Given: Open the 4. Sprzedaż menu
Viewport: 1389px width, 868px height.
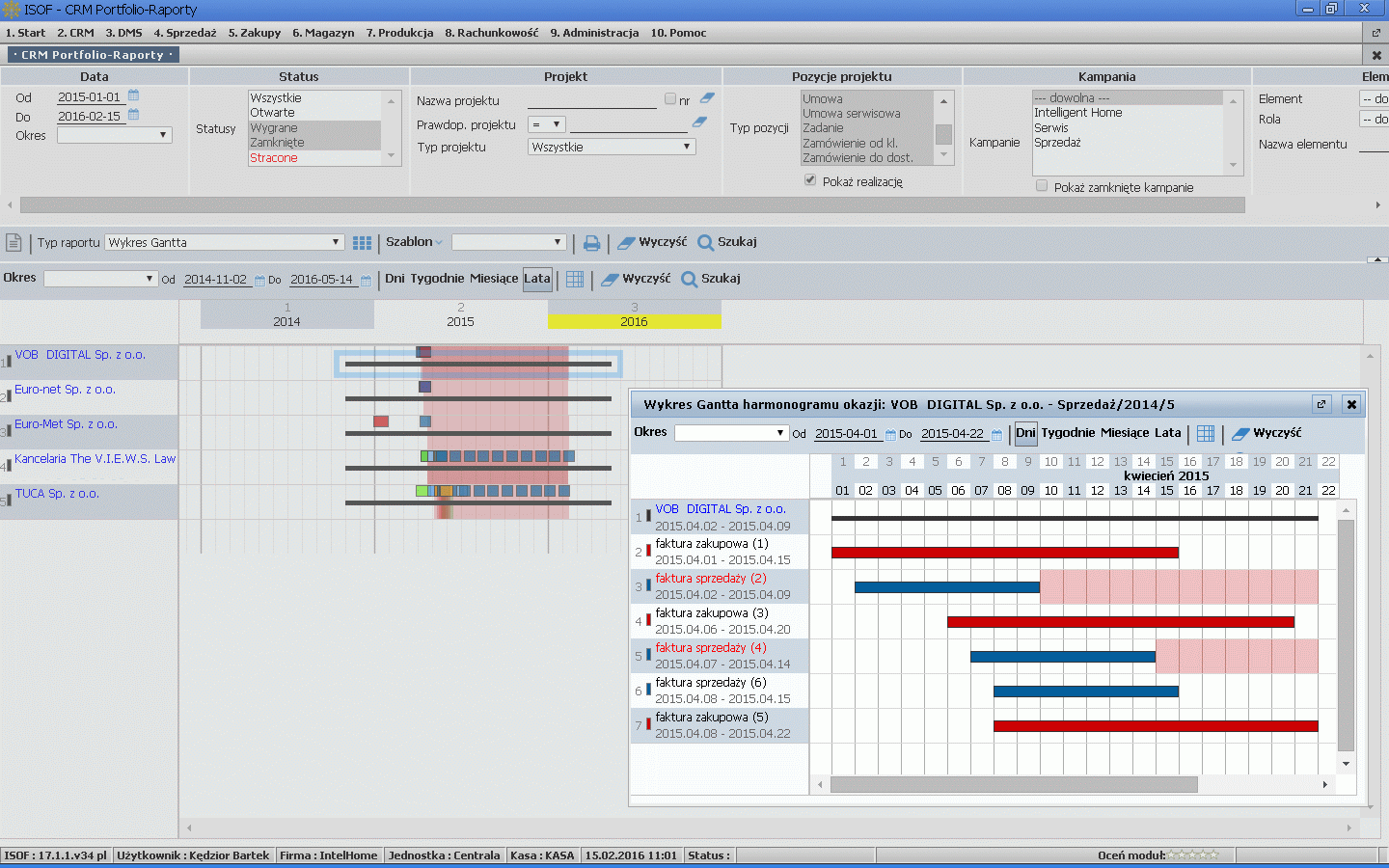Looking at the screenshot, I should coord(185,33).
